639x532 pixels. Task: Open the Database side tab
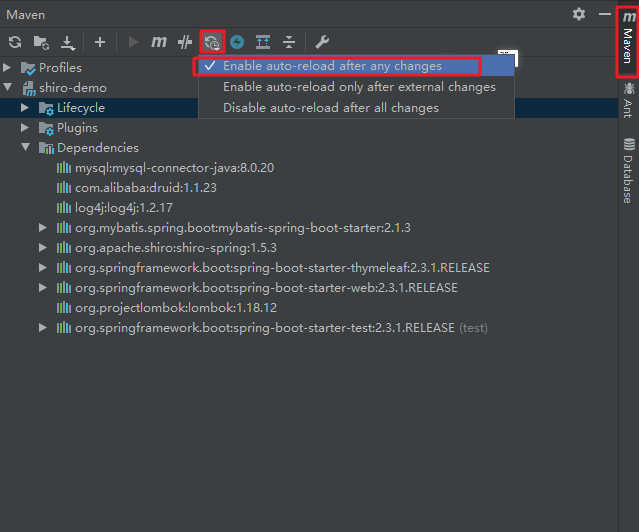coord(628,171)
